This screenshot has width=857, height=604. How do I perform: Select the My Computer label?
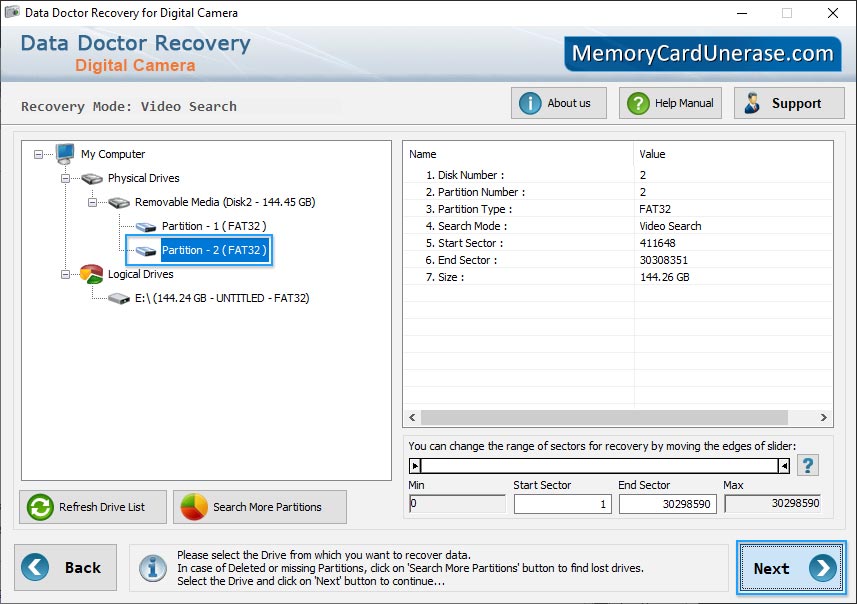coord(113,154)
